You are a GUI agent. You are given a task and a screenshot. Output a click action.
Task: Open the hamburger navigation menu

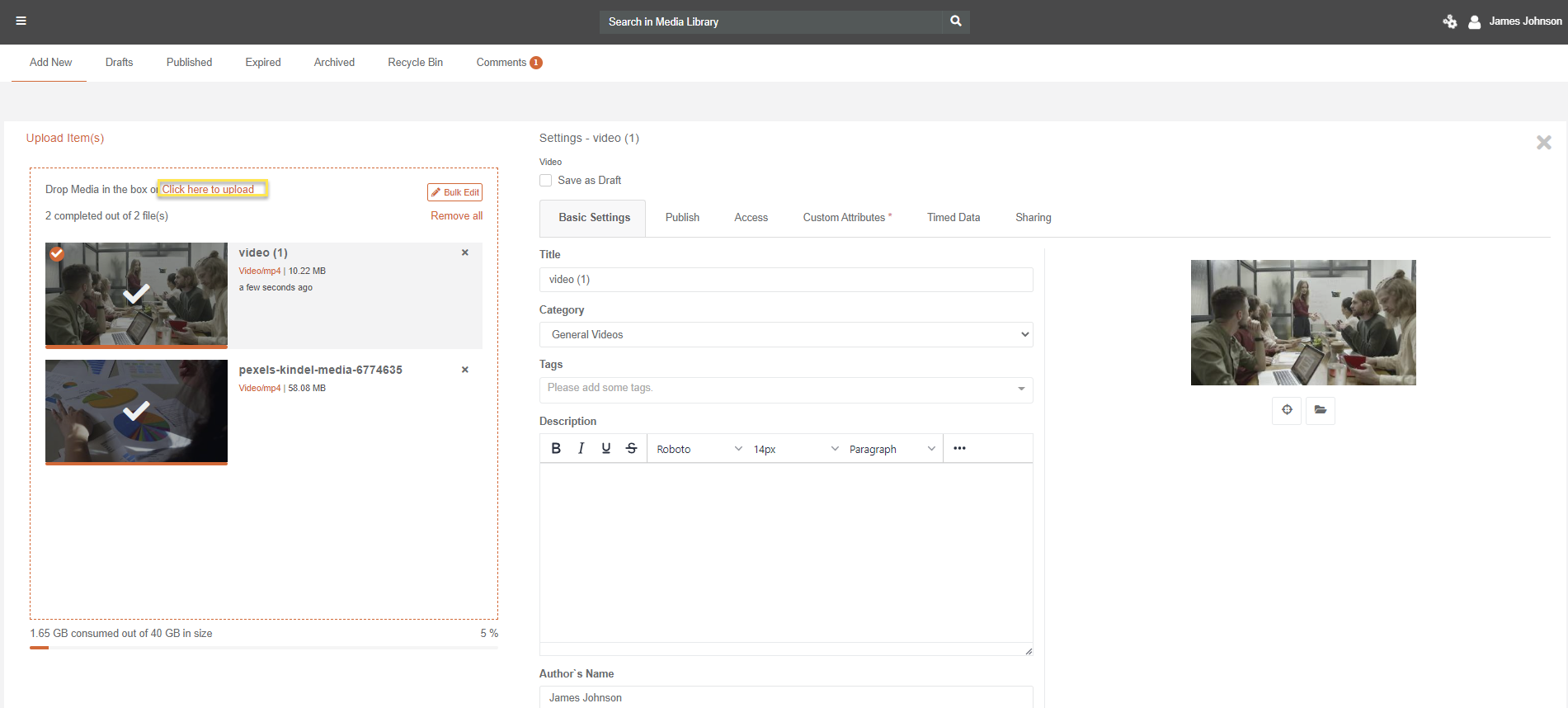(21, 21)
